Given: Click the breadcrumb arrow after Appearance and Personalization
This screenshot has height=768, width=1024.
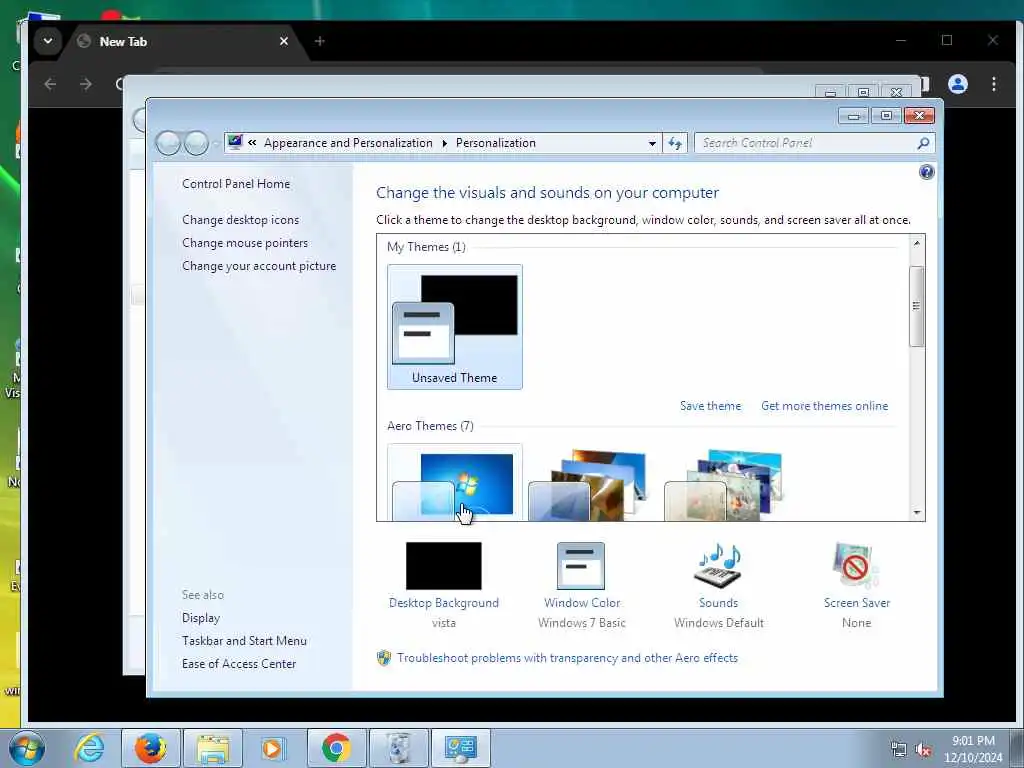Looking at the screenshot, I should click(444, 143).
